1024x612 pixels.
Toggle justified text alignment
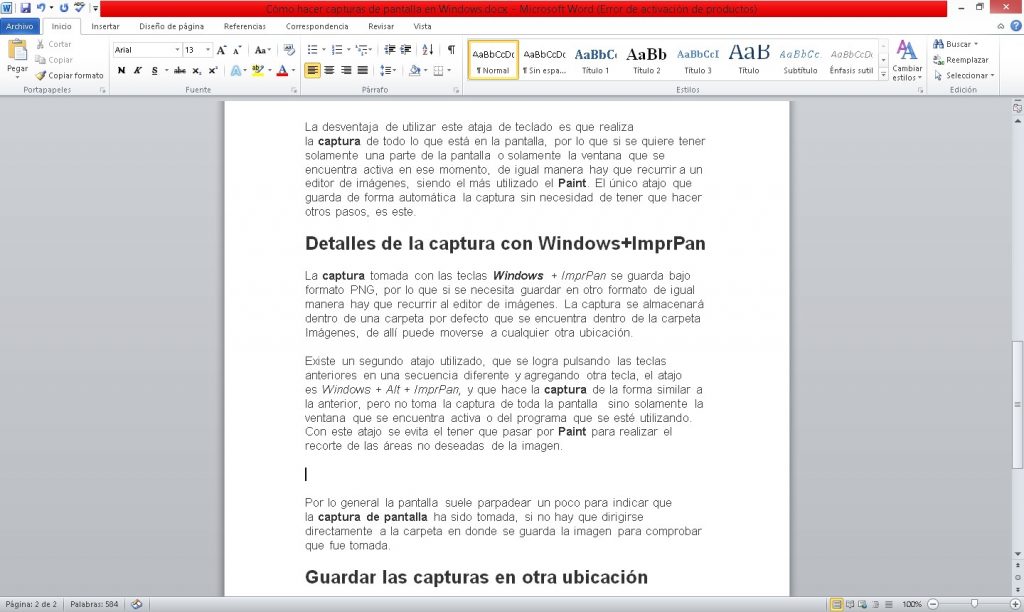[x=362, y=69]
